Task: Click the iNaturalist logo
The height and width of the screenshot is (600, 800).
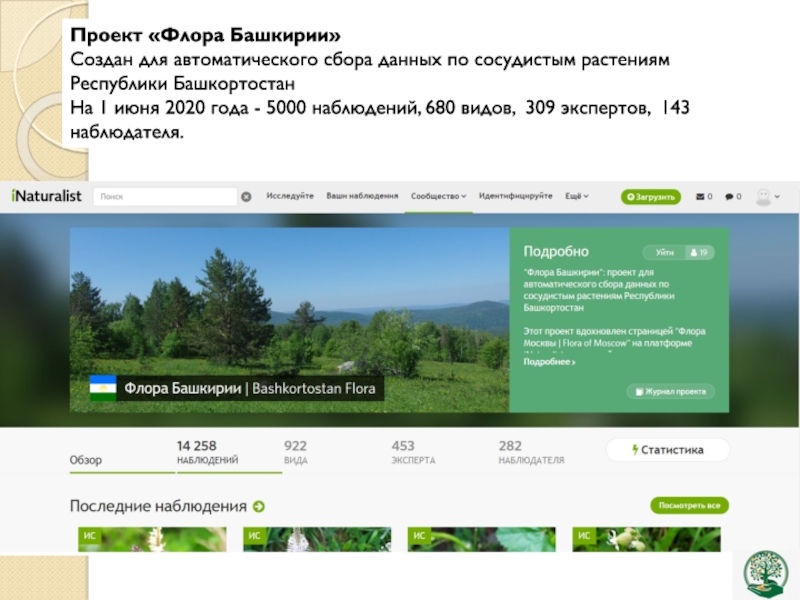Action: 46,197
